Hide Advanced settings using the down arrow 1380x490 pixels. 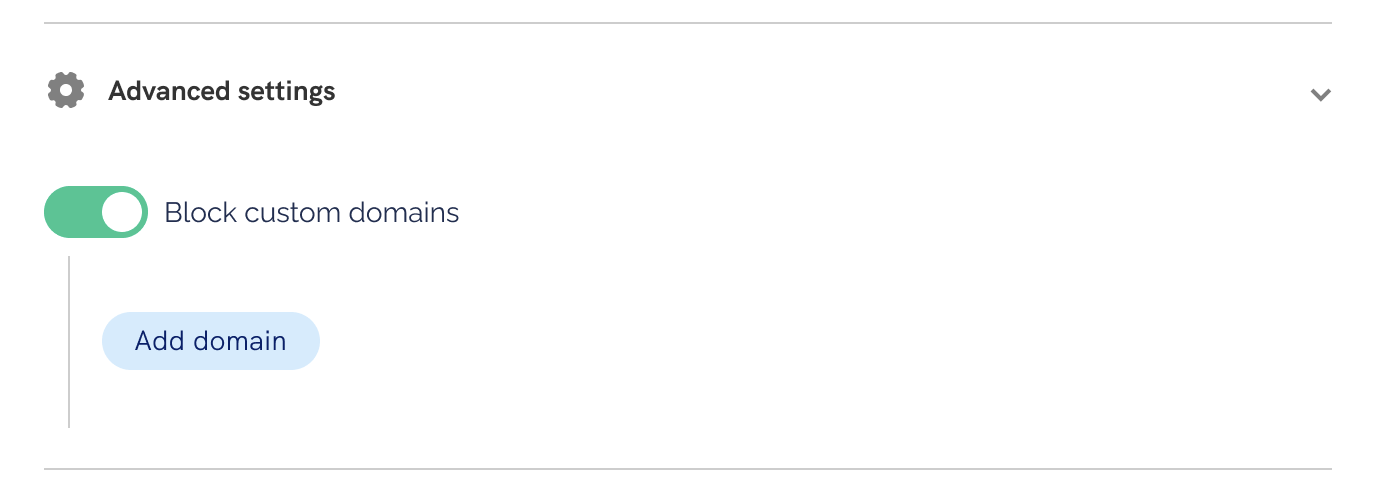1320,95
